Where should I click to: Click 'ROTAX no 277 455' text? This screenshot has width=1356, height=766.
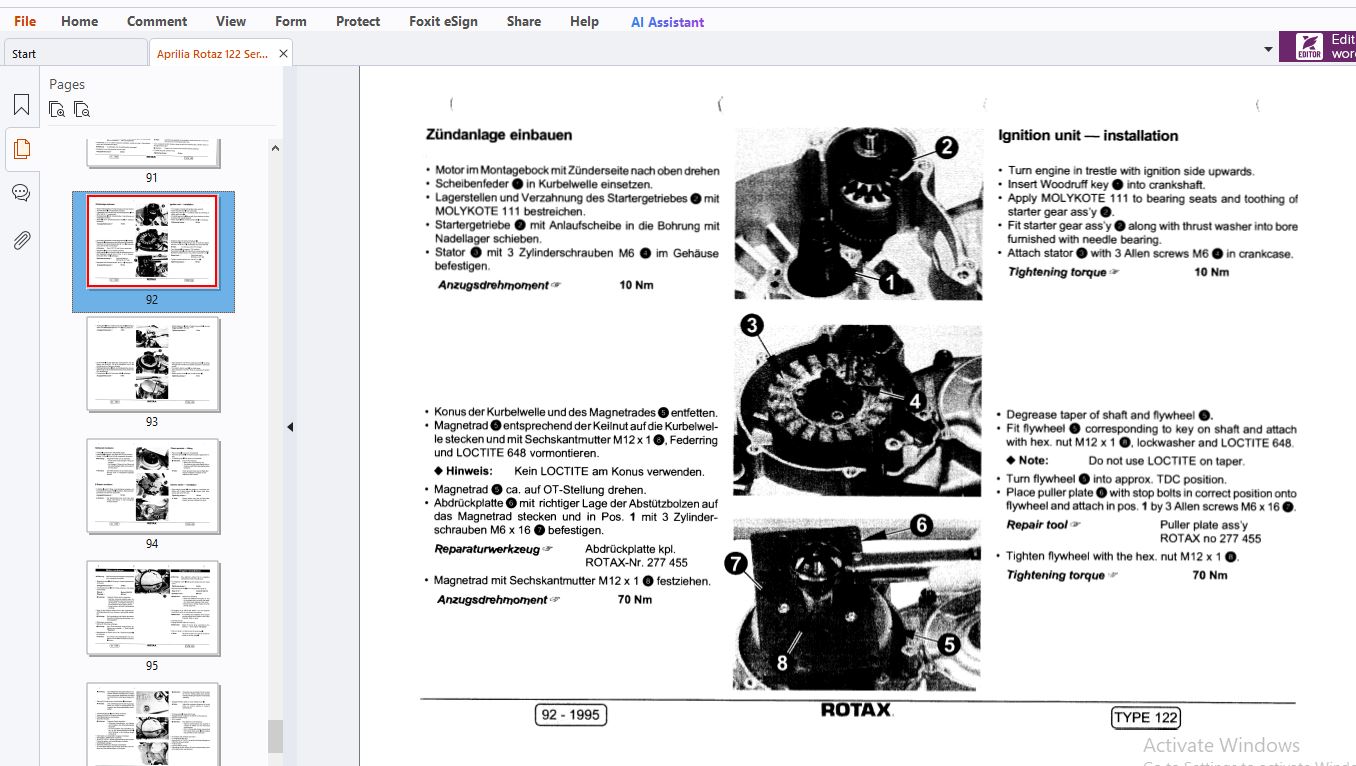[1210, 539]
